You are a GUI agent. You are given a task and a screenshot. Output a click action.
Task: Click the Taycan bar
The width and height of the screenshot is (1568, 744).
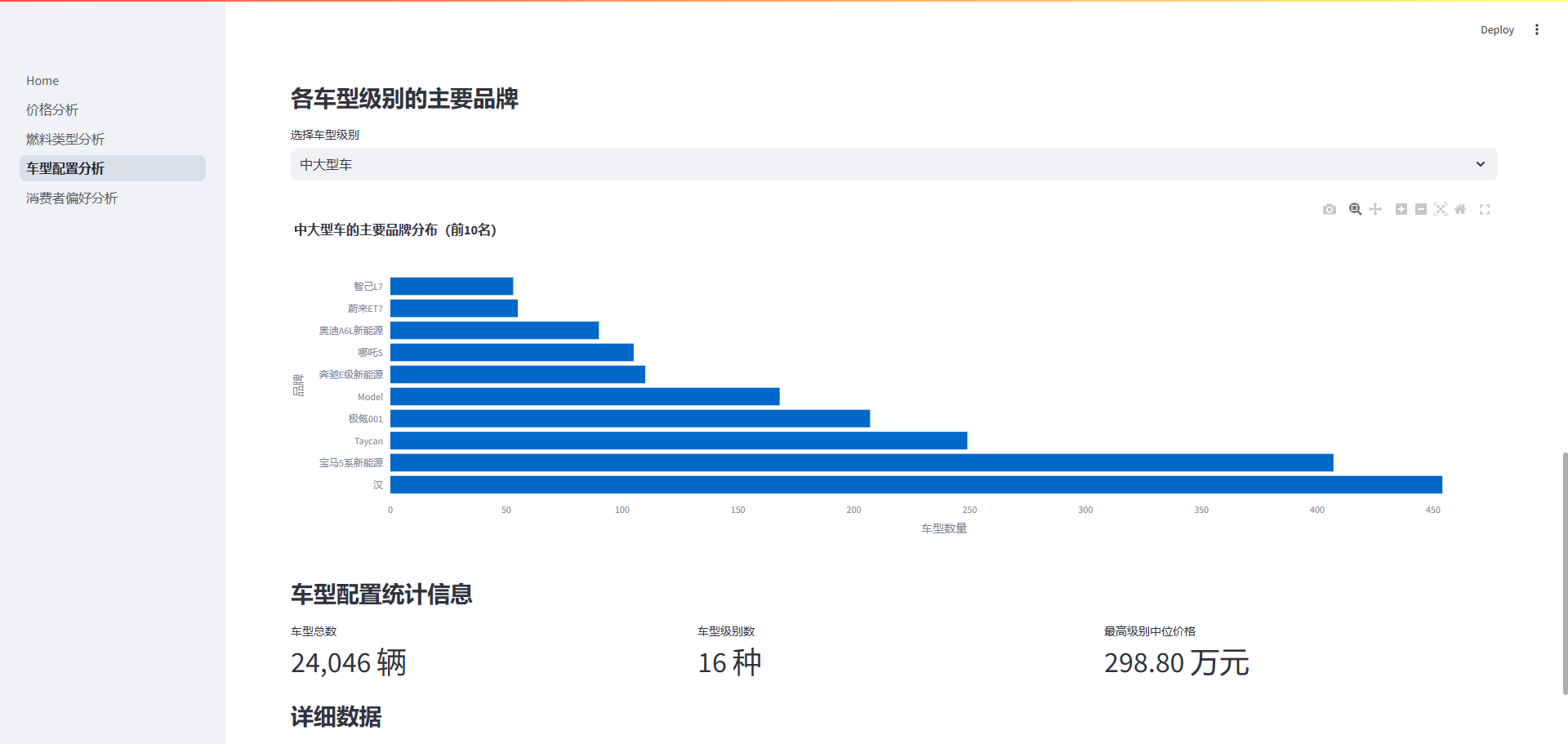(679, 441)
